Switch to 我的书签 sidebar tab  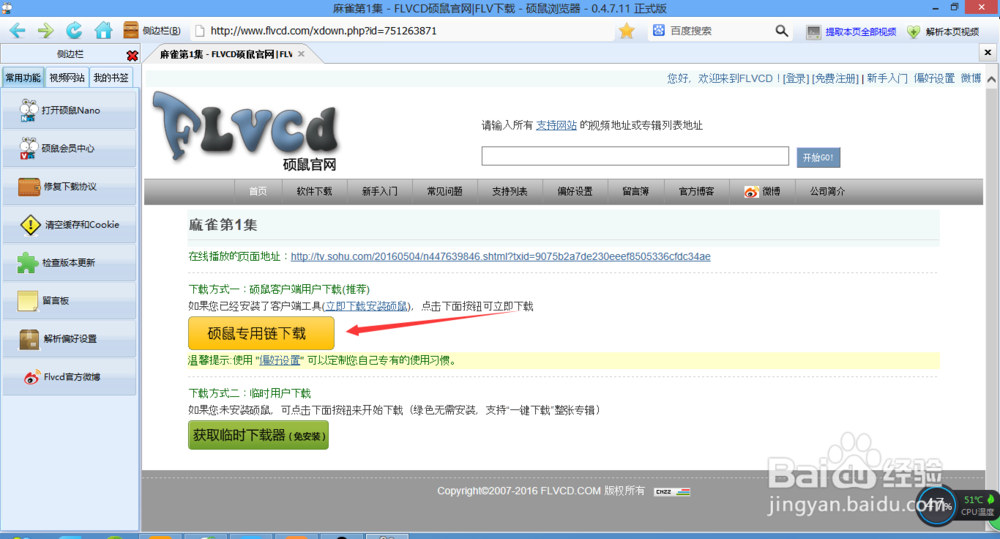coord(111,78)
